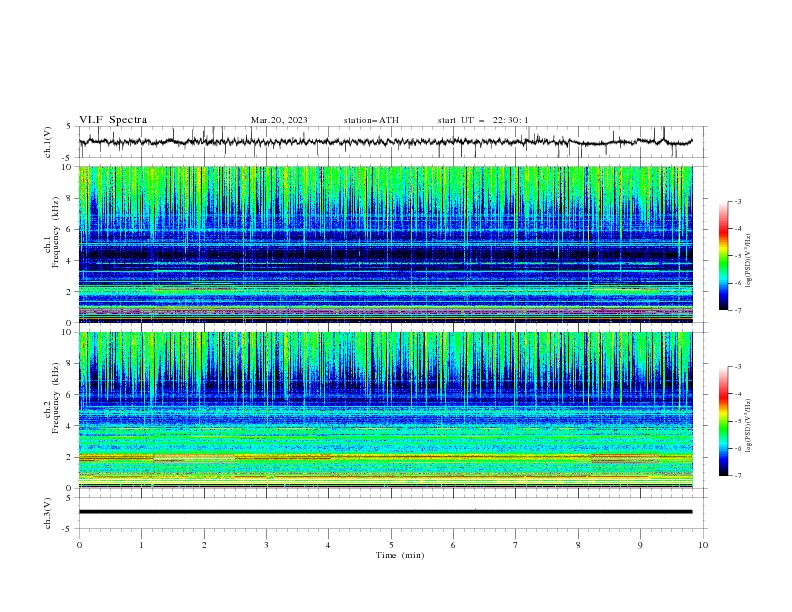Click the "-3" tick on ch.1 colorbar

coord(738,202)
